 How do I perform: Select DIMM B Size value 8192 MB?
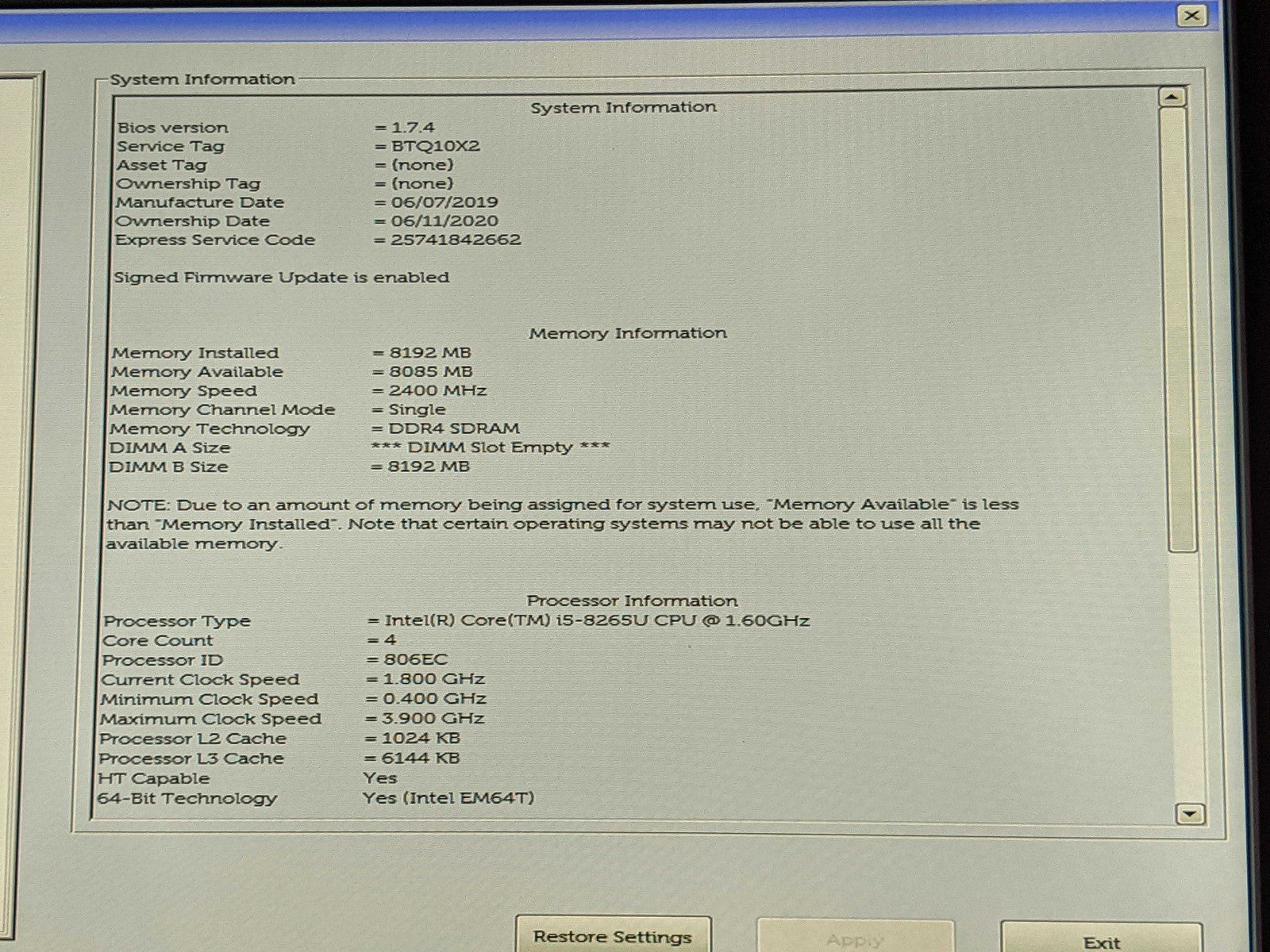tap(429, 466)
